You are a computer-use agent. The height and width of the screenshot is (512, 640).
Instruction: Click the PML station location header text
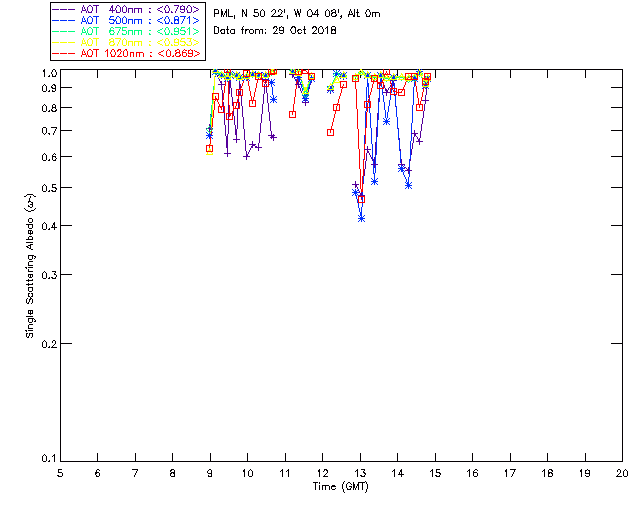[297, 14]
